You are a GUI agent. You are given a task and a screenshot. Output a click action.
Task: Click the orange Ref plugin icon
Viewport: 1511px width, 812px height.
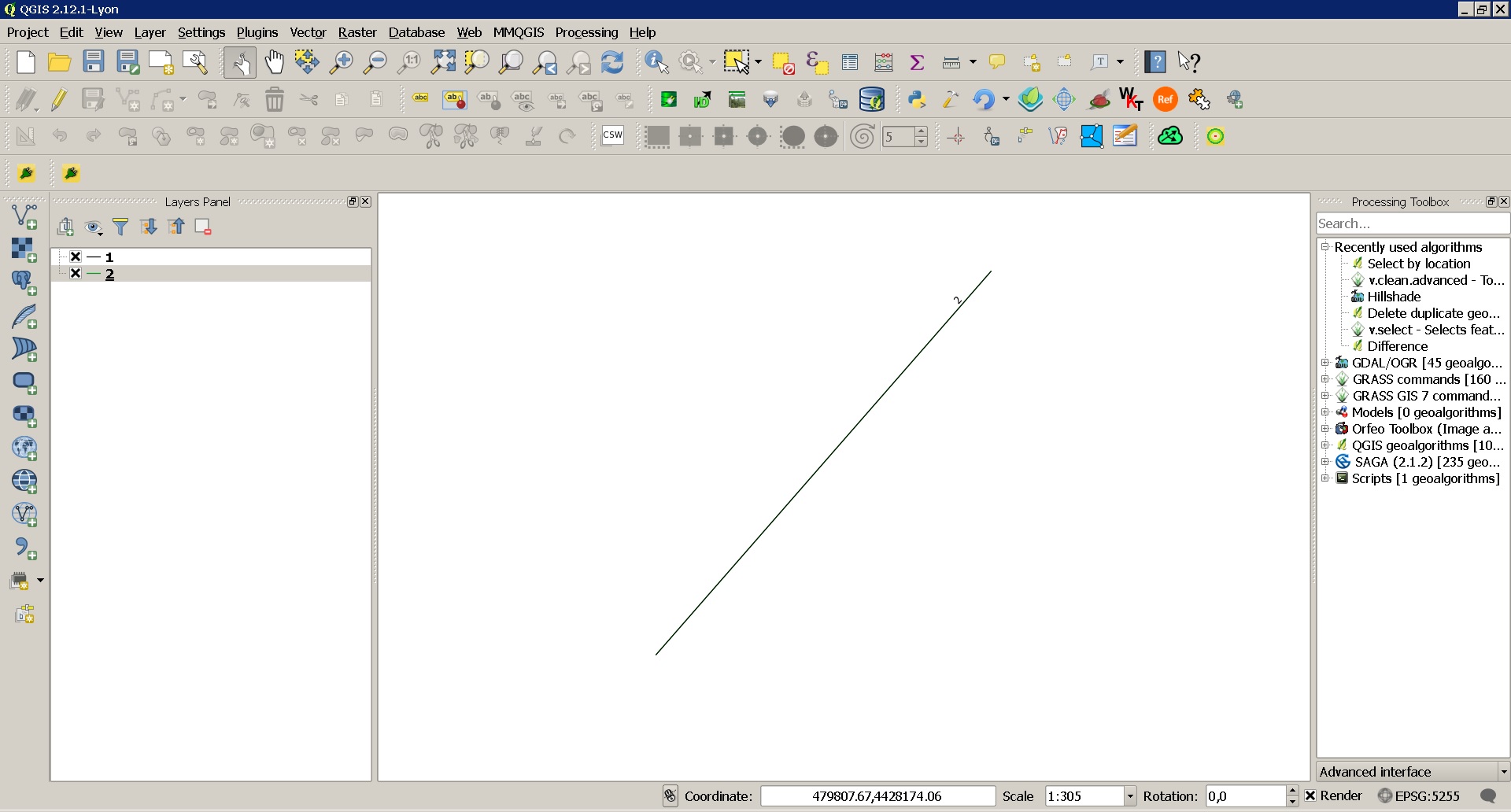[x=1166, y=99]
